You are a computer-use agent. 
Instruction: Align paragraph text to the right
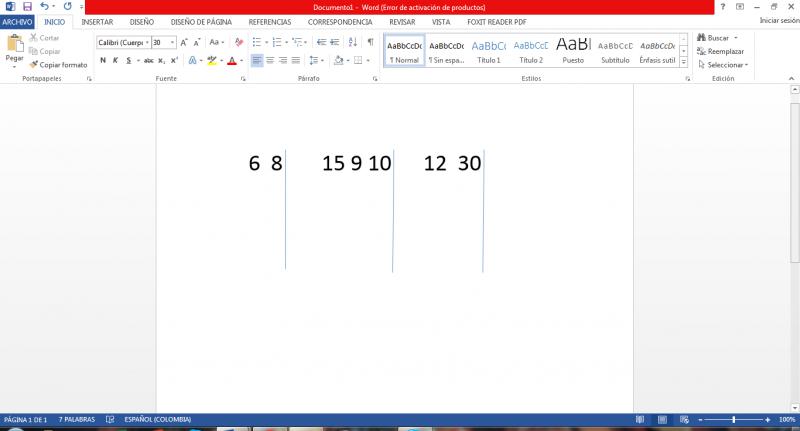[x=283, y=60]
